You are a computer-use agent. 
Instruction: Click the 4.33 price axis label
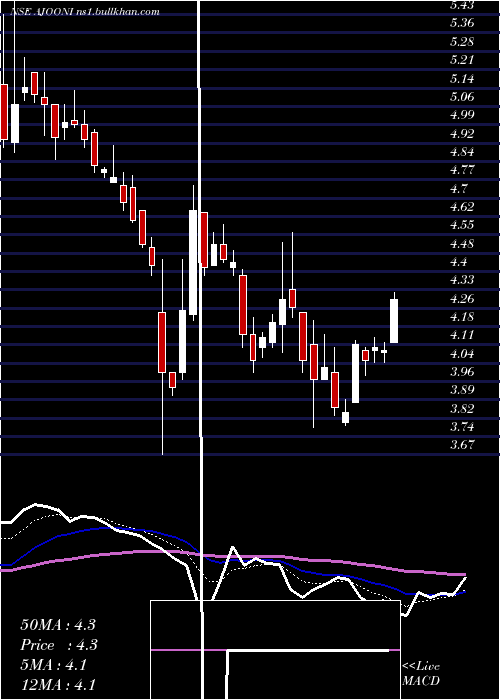point(462,280)
